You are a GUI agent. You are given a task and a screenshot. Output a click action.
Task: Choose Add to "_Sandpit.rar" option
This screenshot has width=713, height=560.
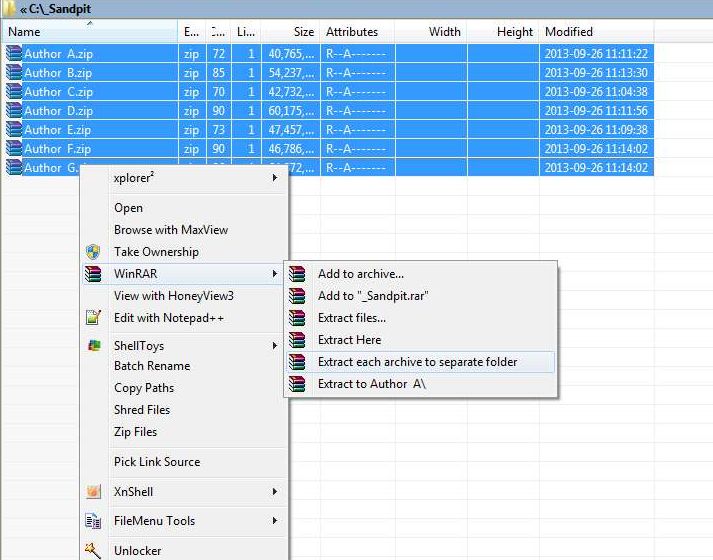[373, 296]
